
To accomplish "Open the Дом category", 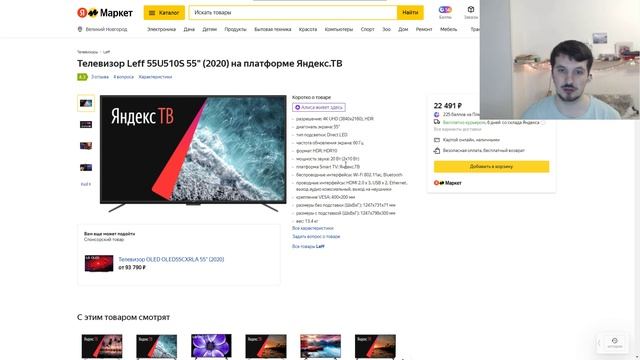I will [403, 29].
